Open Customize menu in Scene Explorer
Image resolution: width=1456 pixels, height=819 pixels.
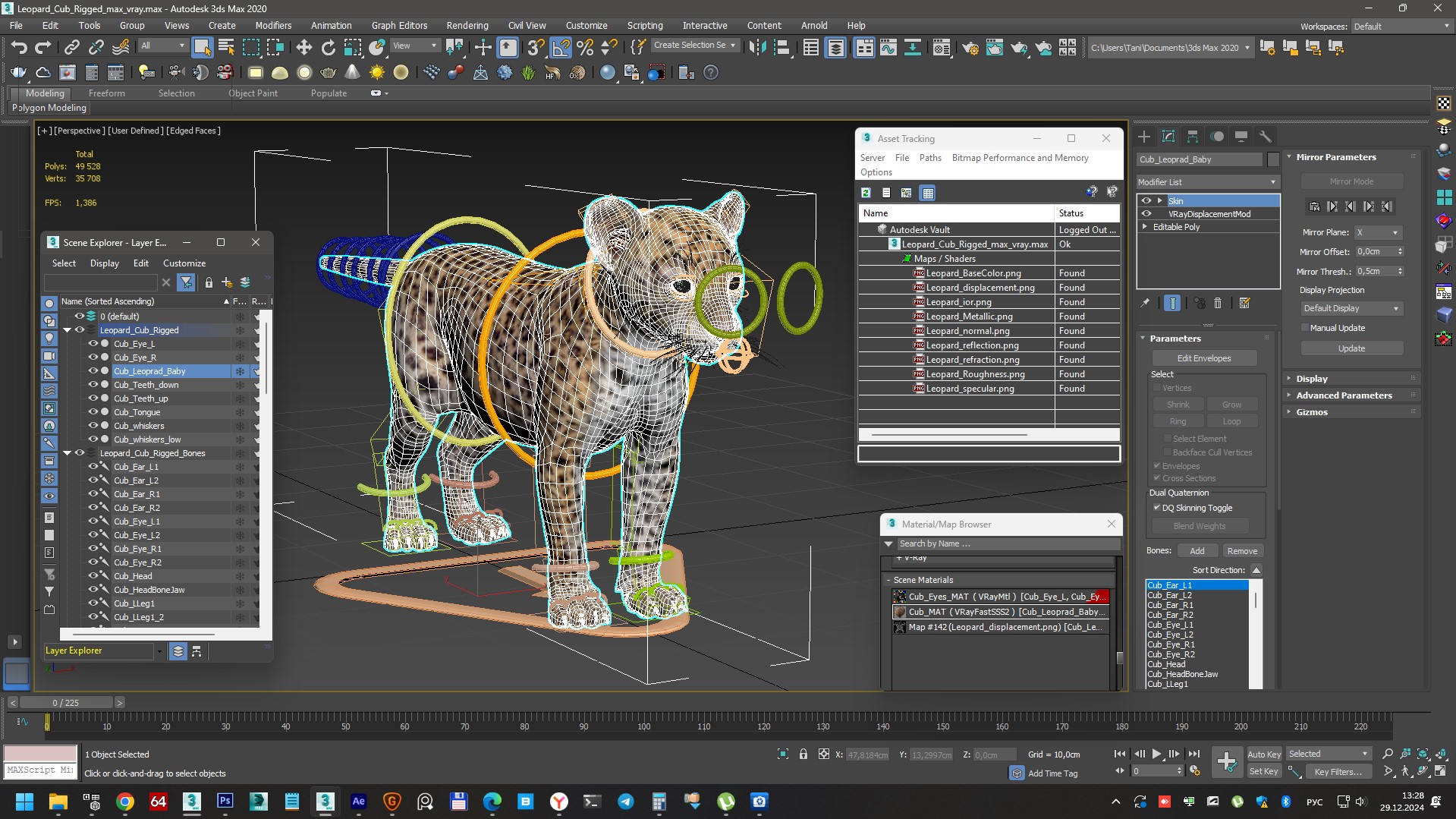pyautogui.click(x=184, y=263)
